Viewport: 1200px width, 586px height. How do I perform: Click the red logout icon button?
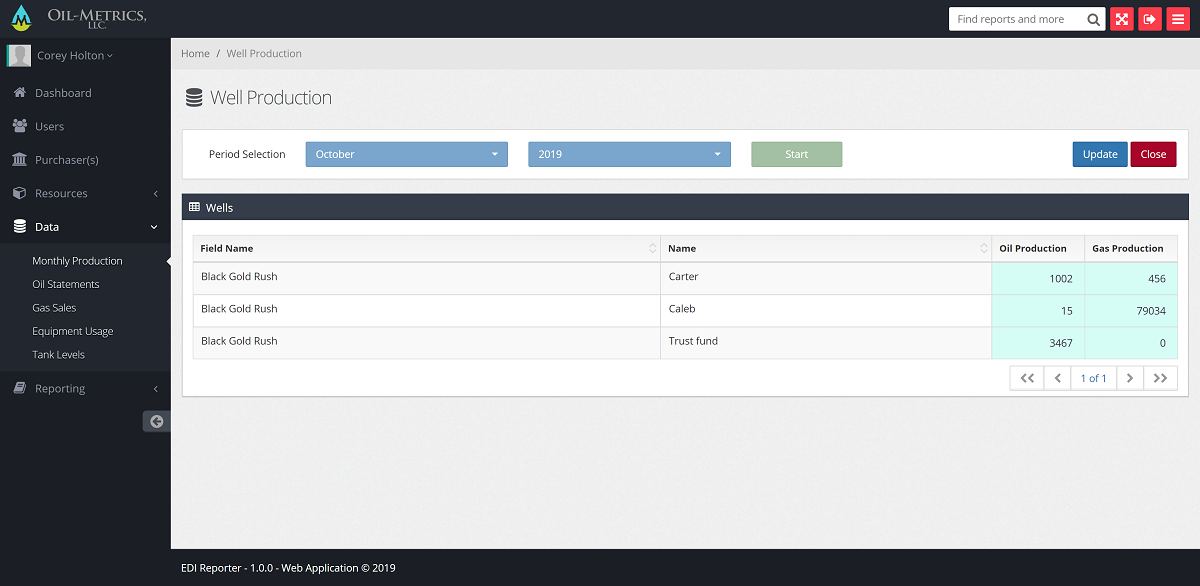pyautogui.click(x=1150, y=19)
